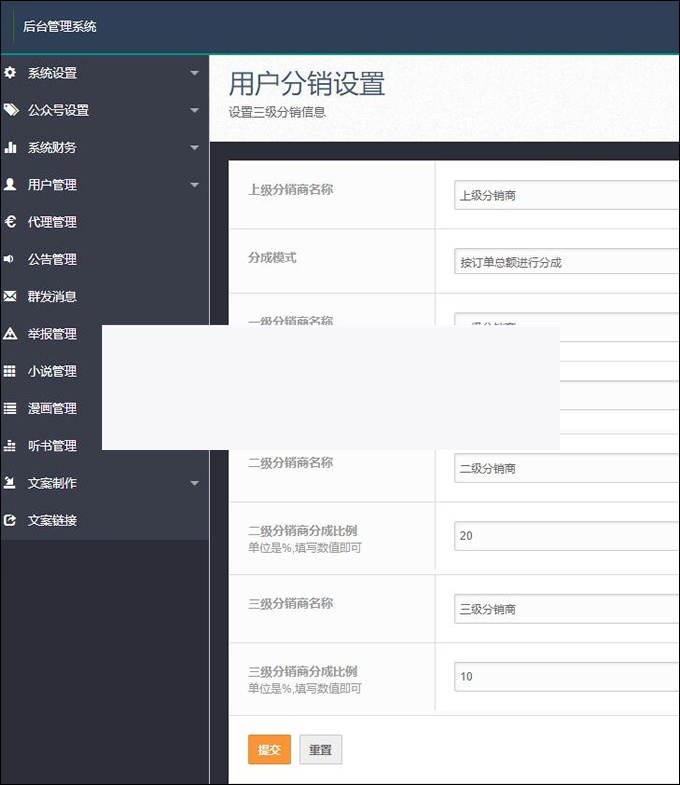Click the 上级分销商名称 input field
This screenshot has height=785, width=680.
click(x=566, y=195)
